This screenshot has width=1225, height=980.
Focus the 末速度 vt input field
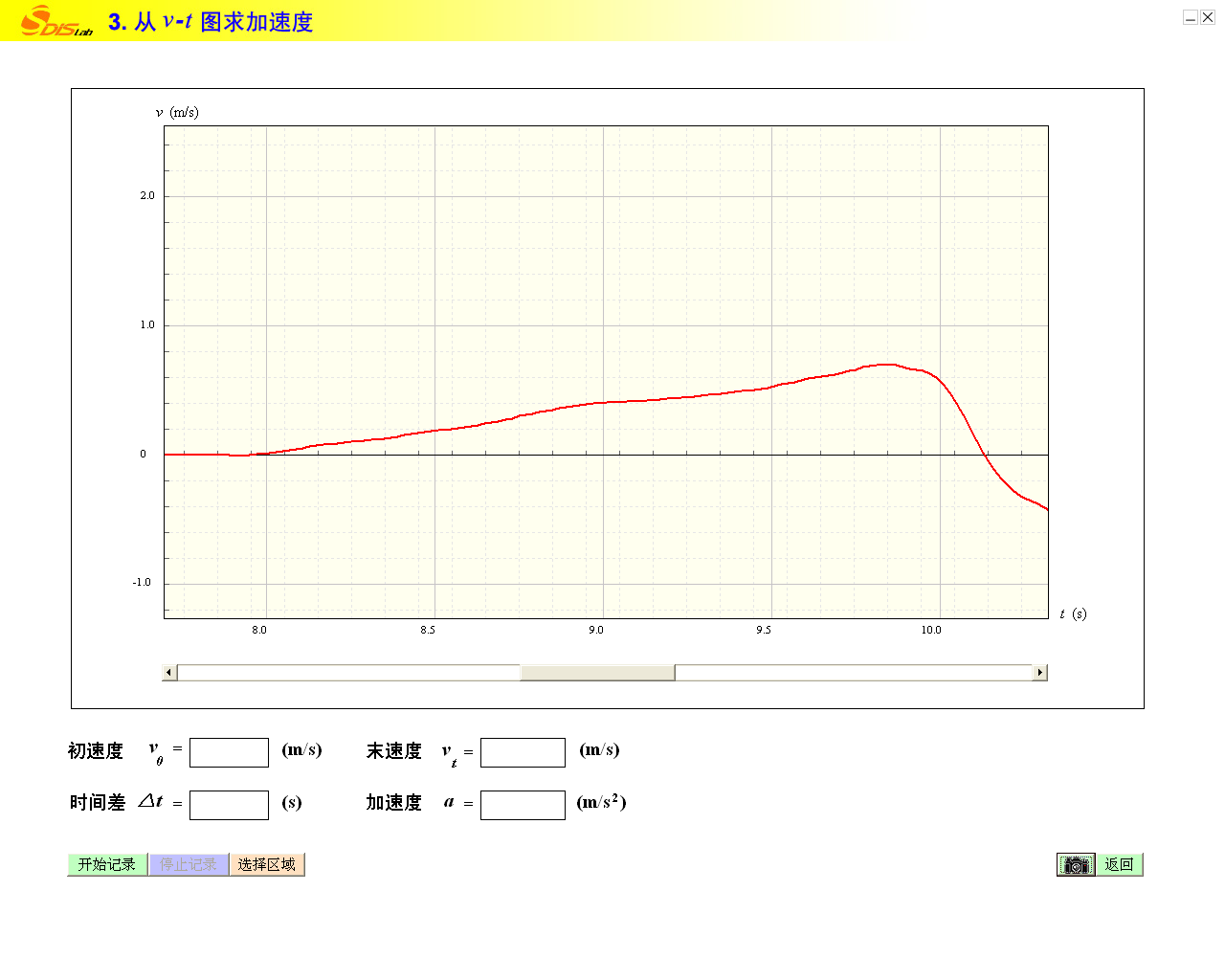click(x=523, y=753)
